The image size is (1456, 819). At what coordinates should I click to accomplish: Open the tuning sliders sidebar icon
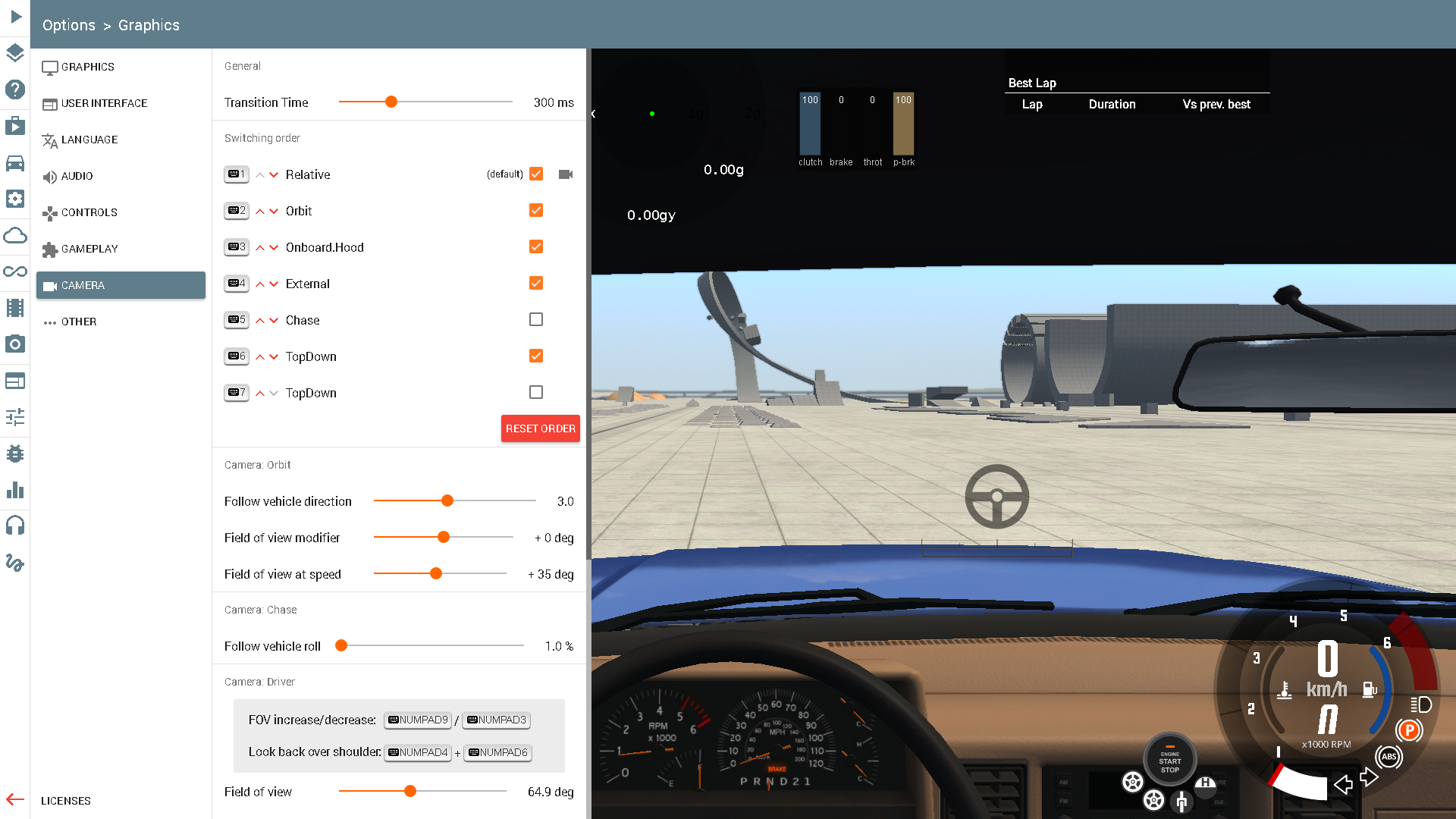[15, 417]
